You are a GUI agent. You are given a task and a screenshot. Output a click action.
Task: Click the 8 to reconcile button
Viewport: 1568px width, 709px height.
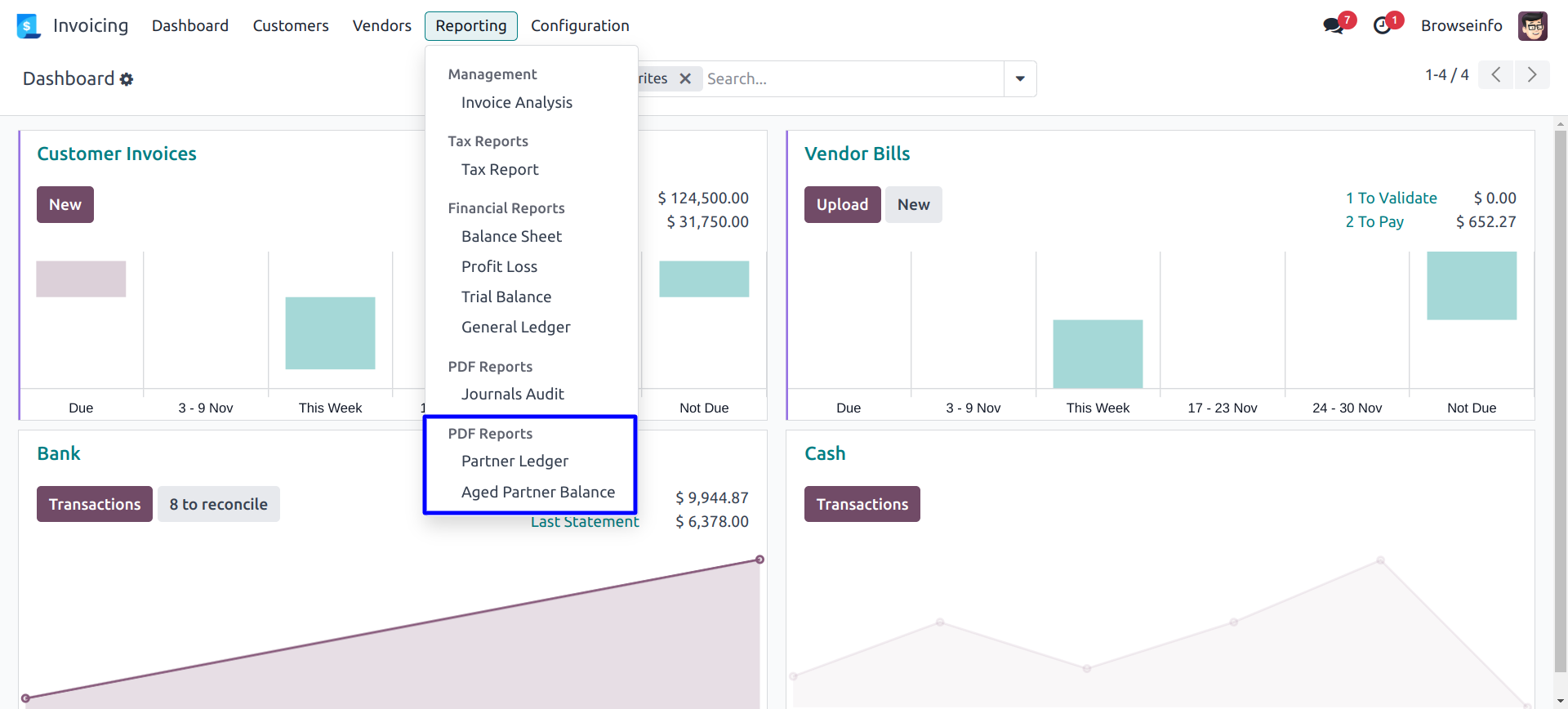pos(218,505)
